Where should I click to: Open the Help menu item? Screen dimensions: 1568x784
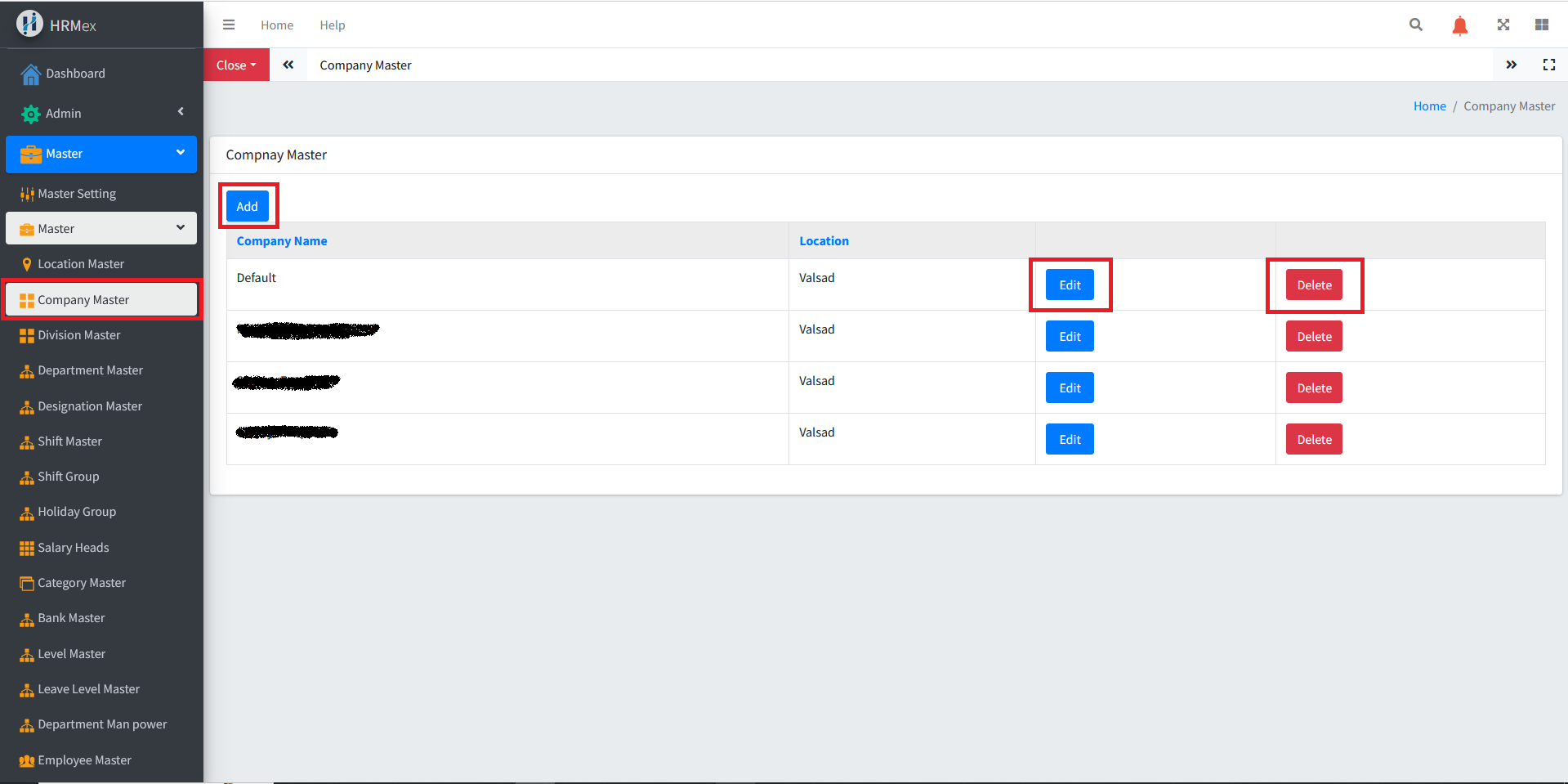click(332, 25)
